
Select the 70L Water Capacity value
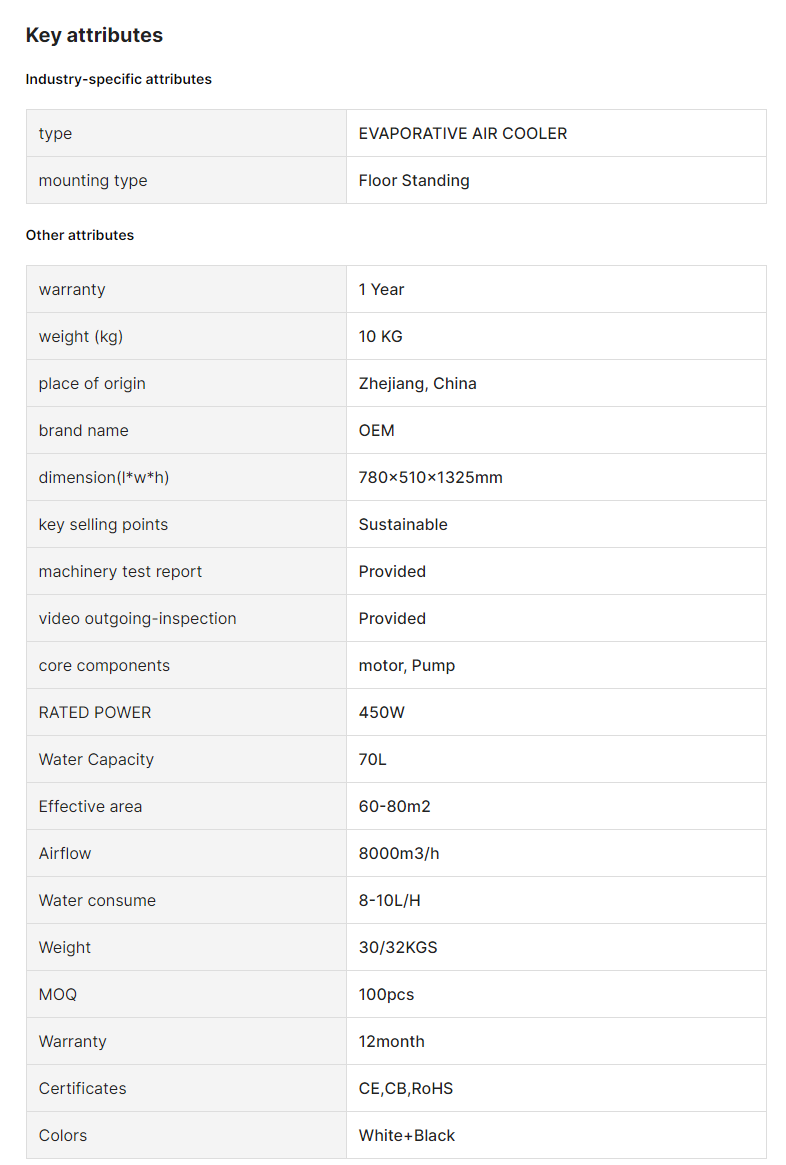[x=373, y=759]
